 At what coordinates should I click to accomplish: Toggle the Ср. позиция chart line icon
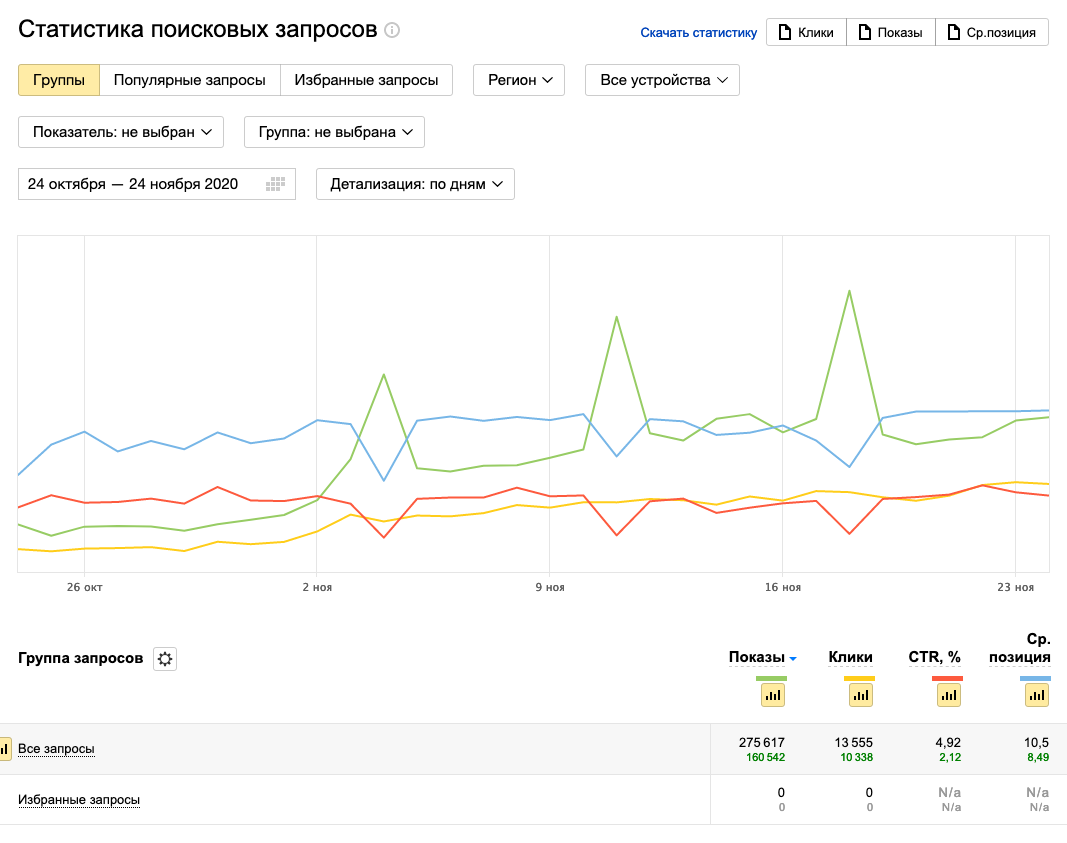(x=1036, y=695)
